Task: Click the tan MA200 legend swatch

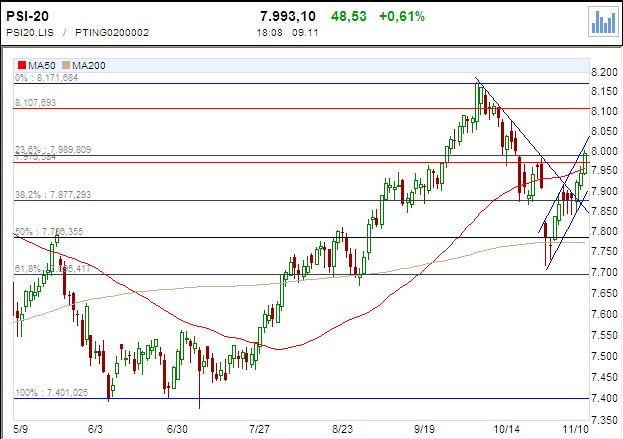Action: [66, 65]
